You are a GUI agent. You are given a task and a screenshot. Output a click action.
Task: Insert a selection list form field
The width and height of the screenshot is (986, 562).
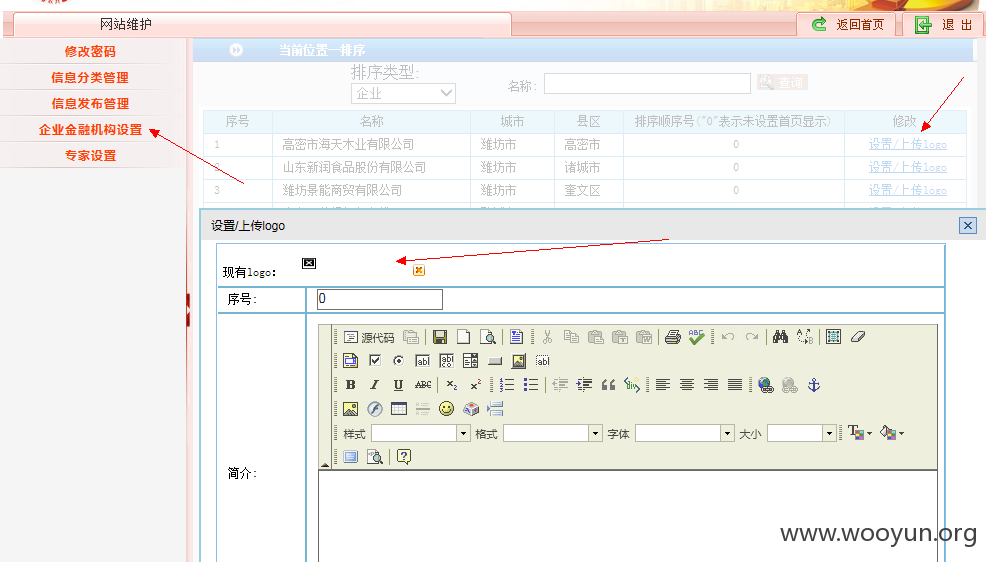click(470, 361)
